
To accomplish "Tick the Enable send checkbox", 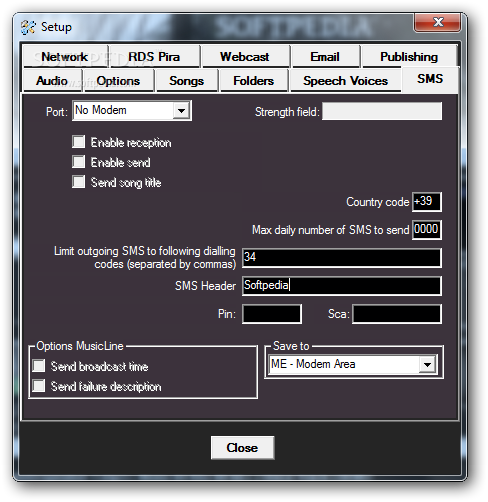I will point(79,162).
